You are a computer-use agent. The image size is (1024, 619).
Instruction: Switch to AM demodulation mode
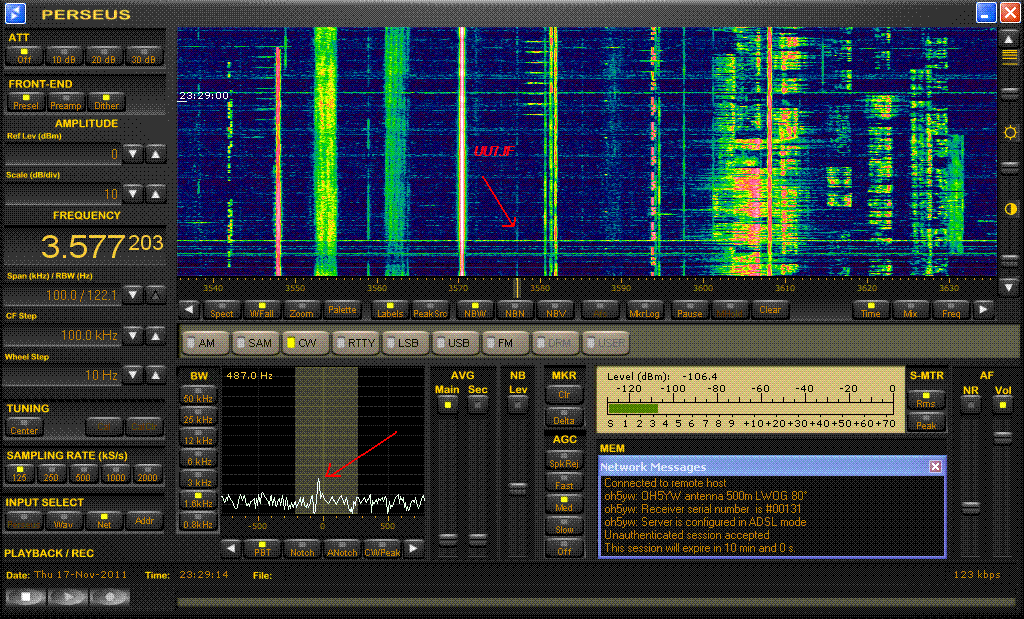pos(203,342)
